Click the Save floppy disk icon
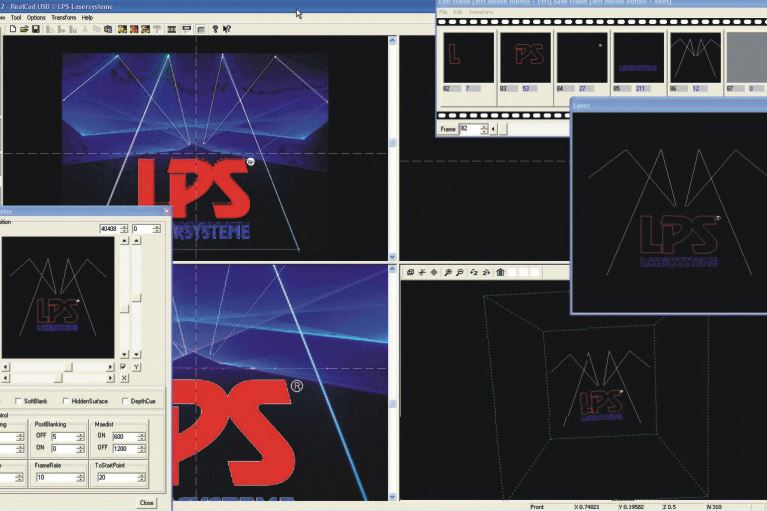The width and height of the screenshot is (767, 511). pyautogui.click(x=36, y=29)
